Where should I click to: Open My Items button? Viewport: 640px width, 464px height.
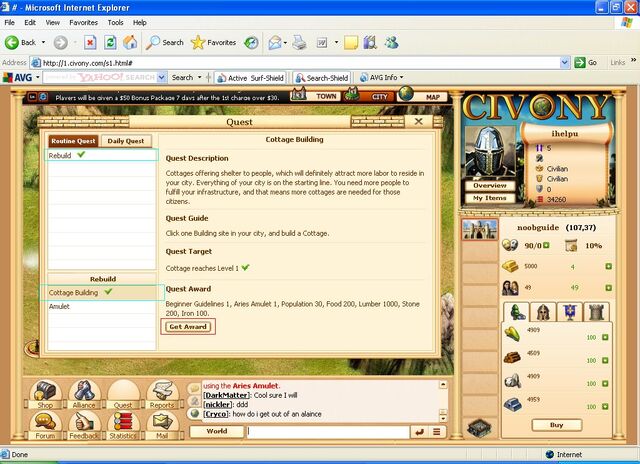point(490,198)
